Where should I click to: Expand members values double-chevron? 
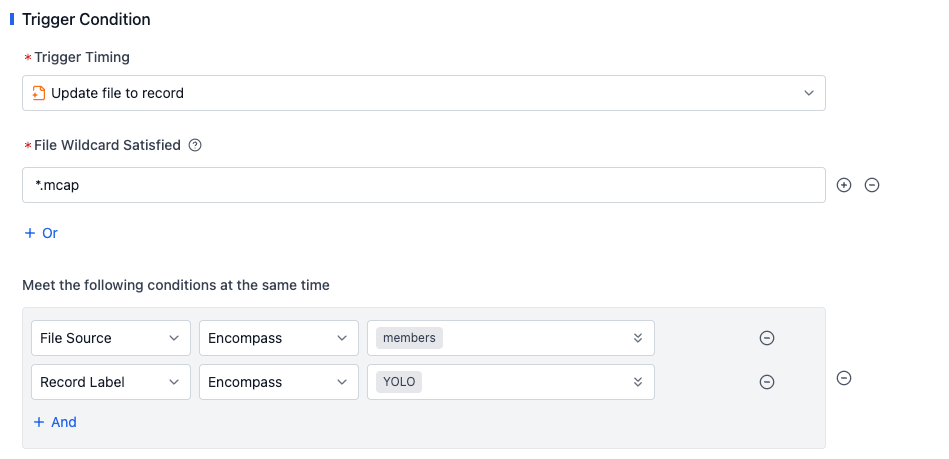pyautogui.click(x=637, y=338)
